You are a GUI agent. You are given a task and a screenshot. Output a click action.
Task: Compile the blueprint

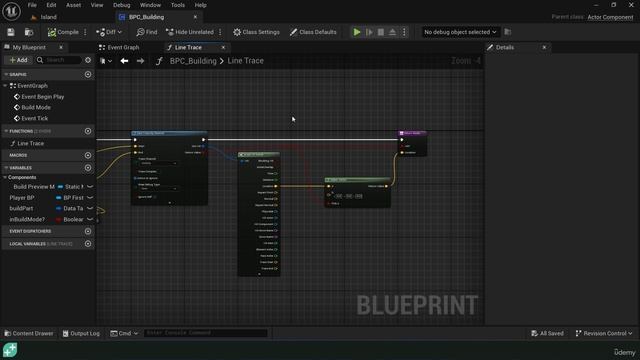point(63,32)
